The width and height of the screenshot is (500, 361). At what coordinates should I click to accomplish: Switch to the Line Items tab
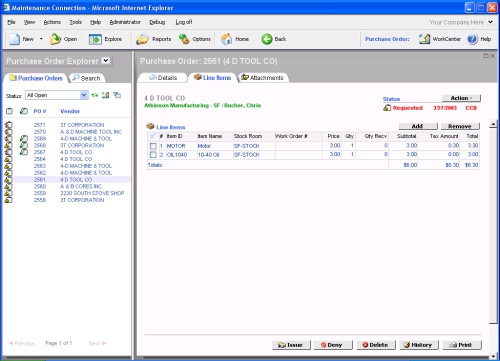(213, 78)
